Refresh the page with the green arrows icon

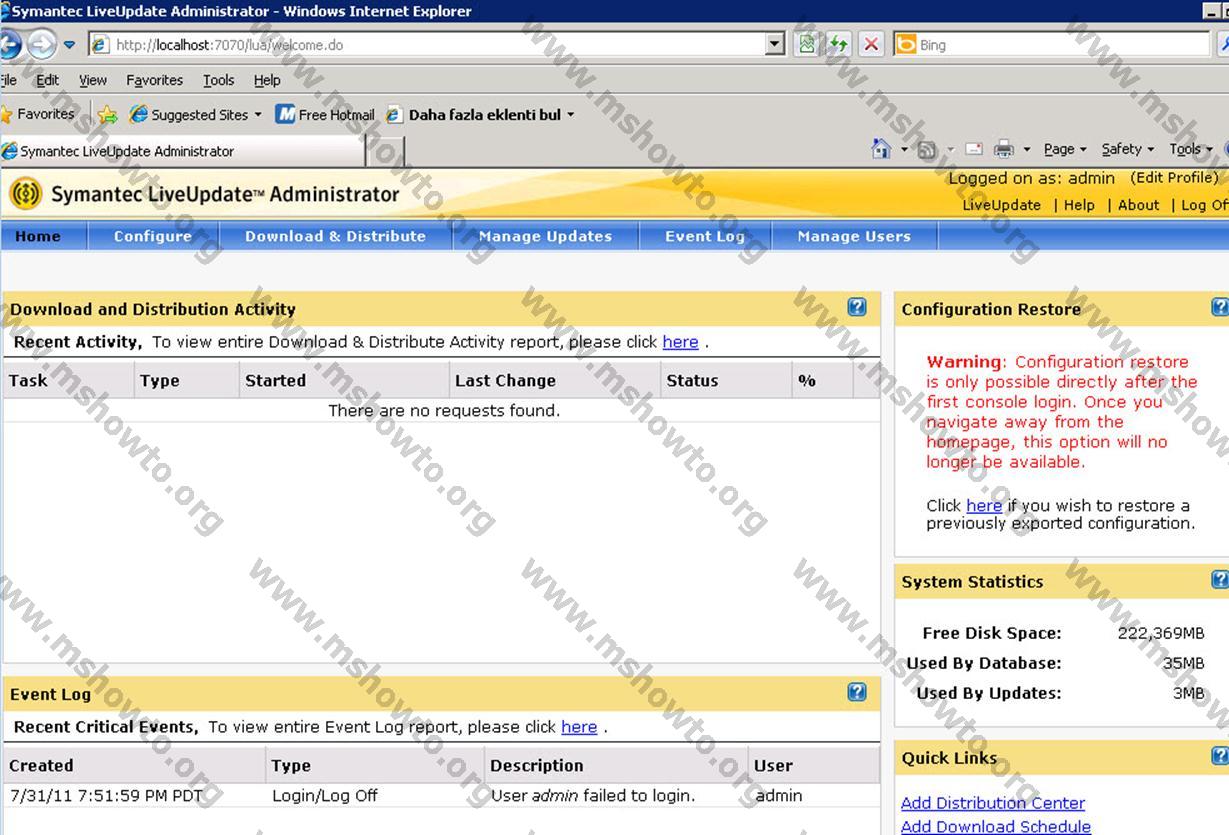[837, 44]
